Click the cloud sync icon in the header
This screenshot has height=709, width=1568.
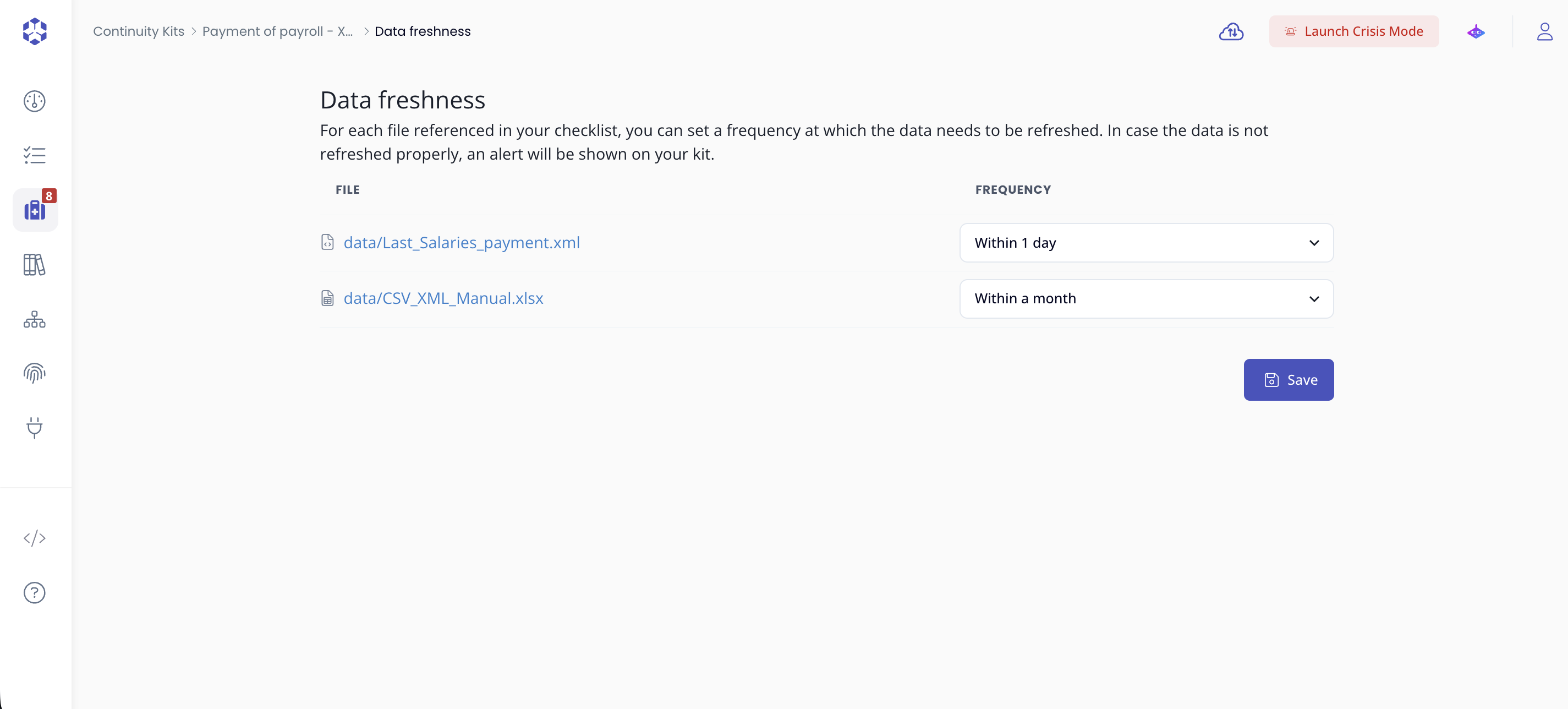tap(1231, 32)
